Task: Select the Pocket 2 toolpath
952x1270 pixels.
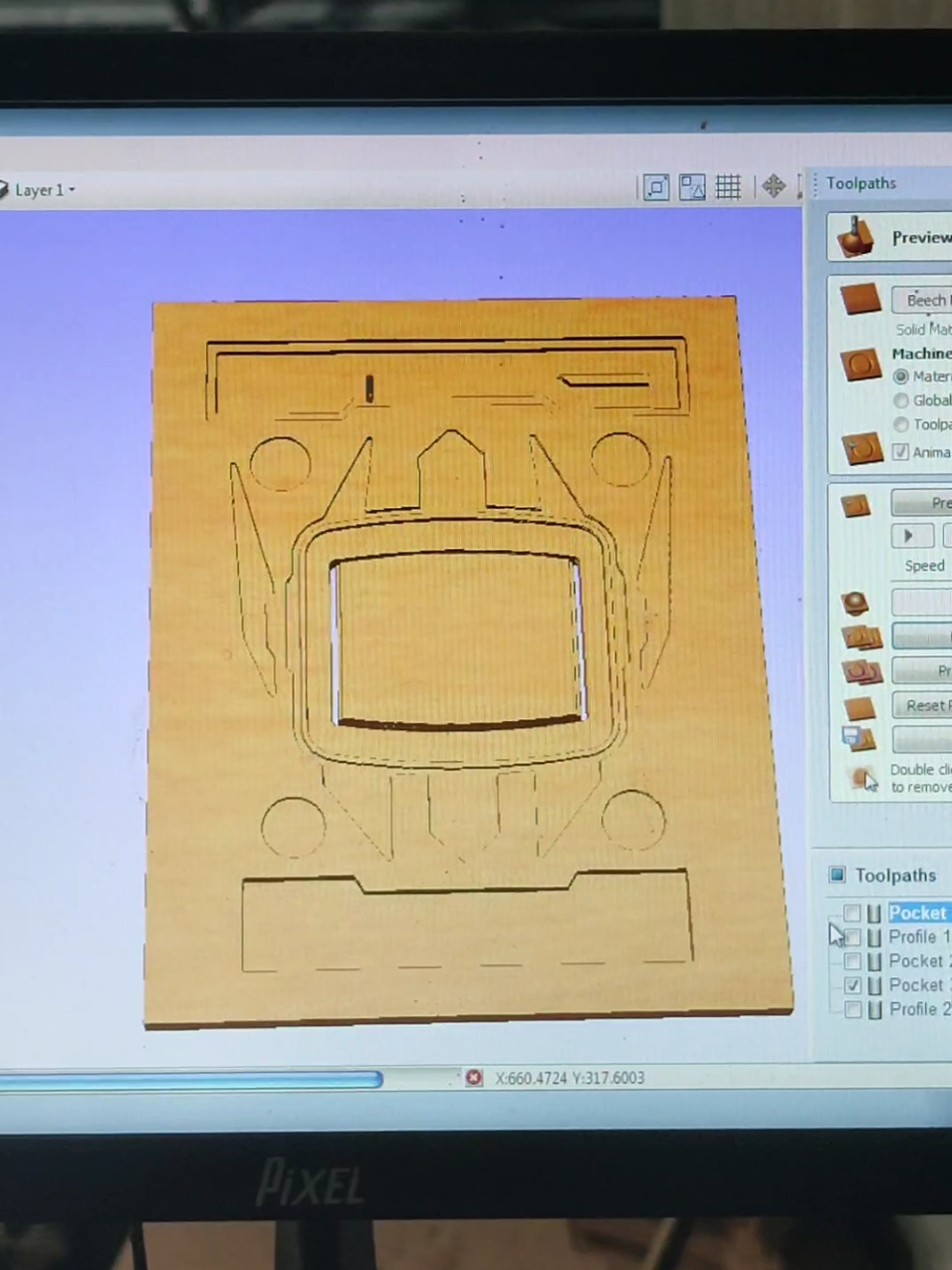Action: pos(919,961)
